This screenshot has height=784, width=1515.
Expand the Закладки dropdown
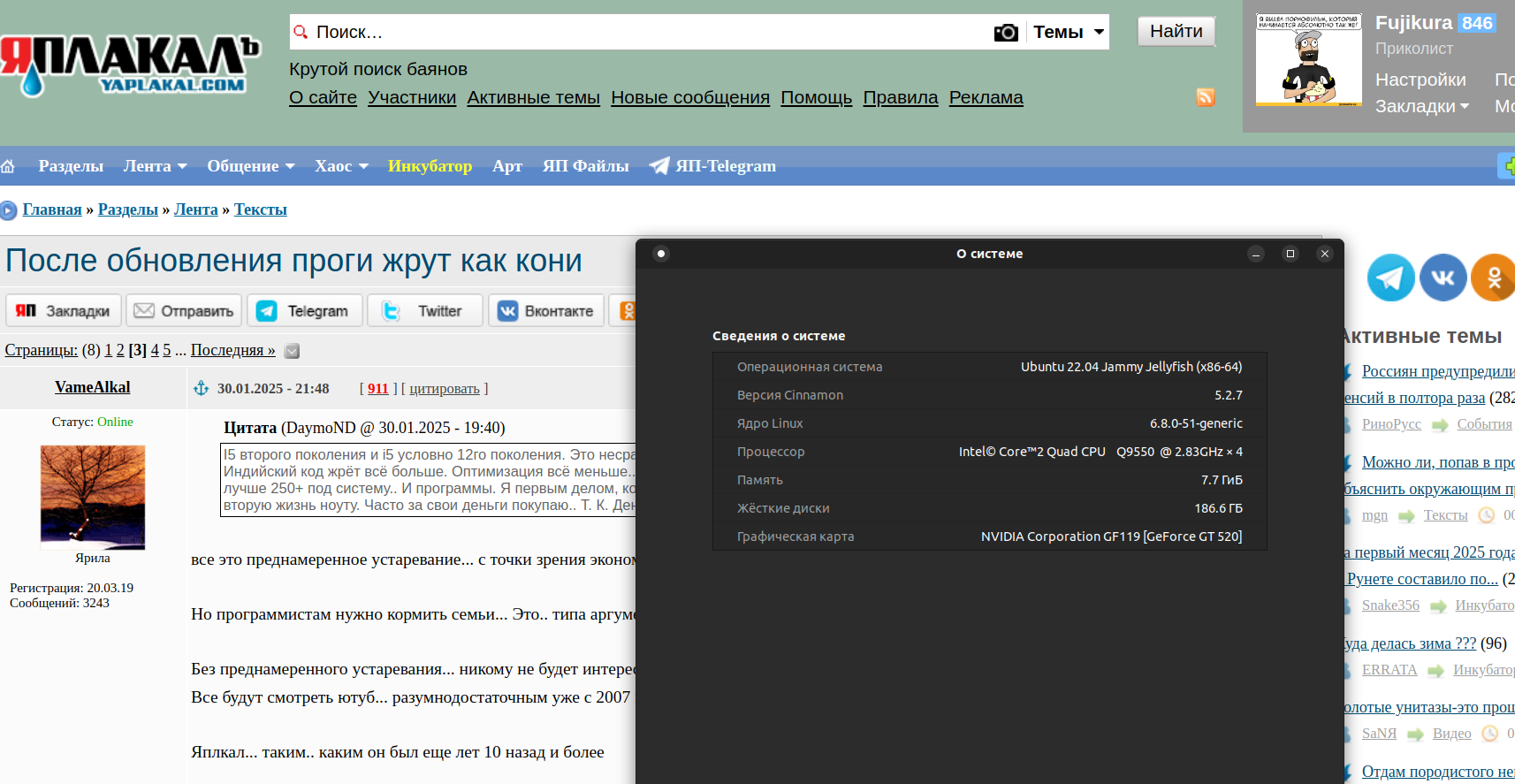coord(1422,106)
